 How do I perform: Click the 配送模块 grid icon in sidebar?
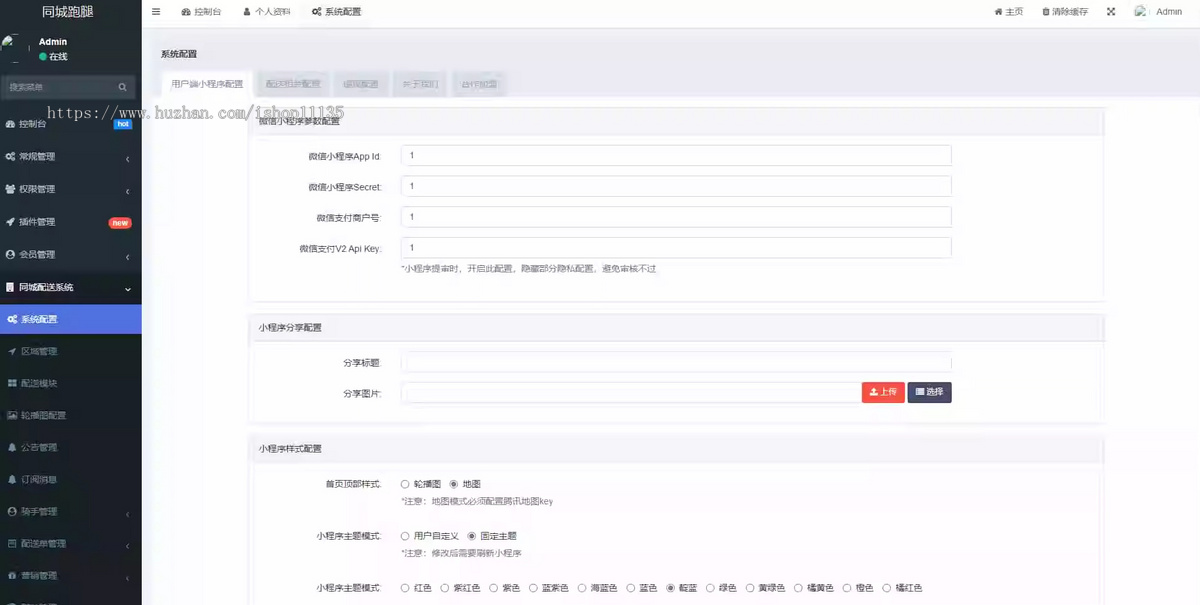pyautogui.click(x=12, y=383)
